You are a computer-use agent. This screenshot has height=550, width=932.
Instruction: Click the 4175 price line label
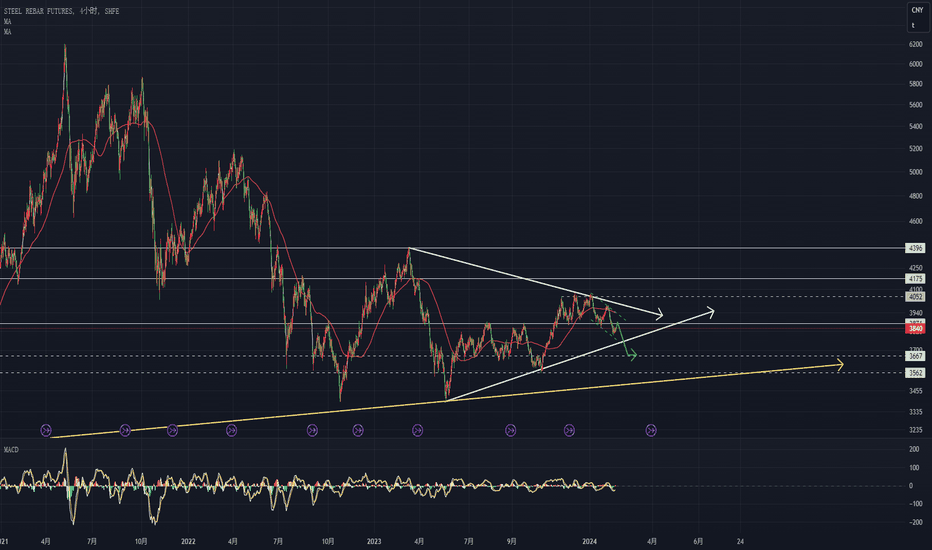coord(915,279)
